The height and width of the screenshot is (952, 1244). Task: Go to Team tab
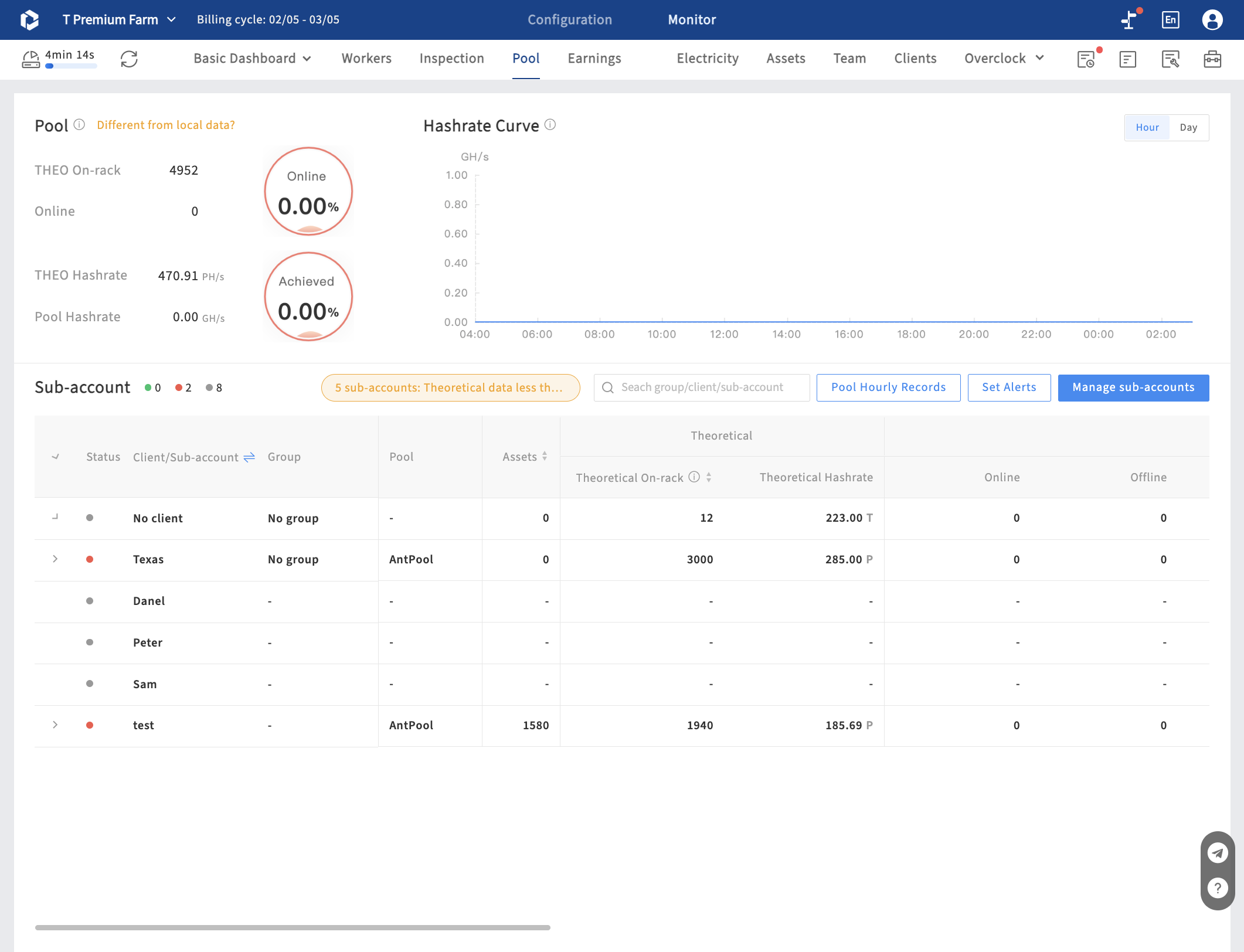tap(849, 58)
